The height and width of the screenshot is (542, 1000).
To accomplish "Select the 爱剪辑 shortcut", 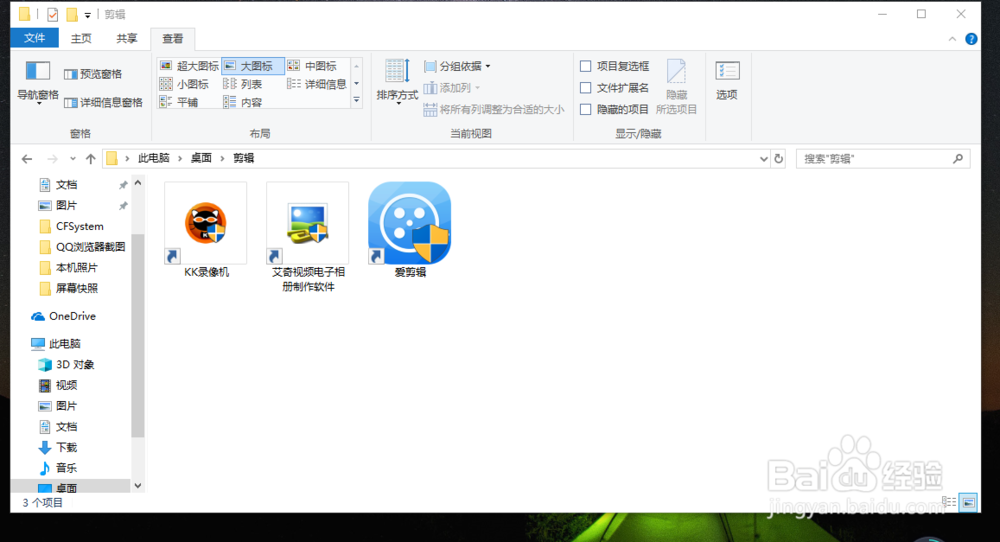I will tap(409, 230).
